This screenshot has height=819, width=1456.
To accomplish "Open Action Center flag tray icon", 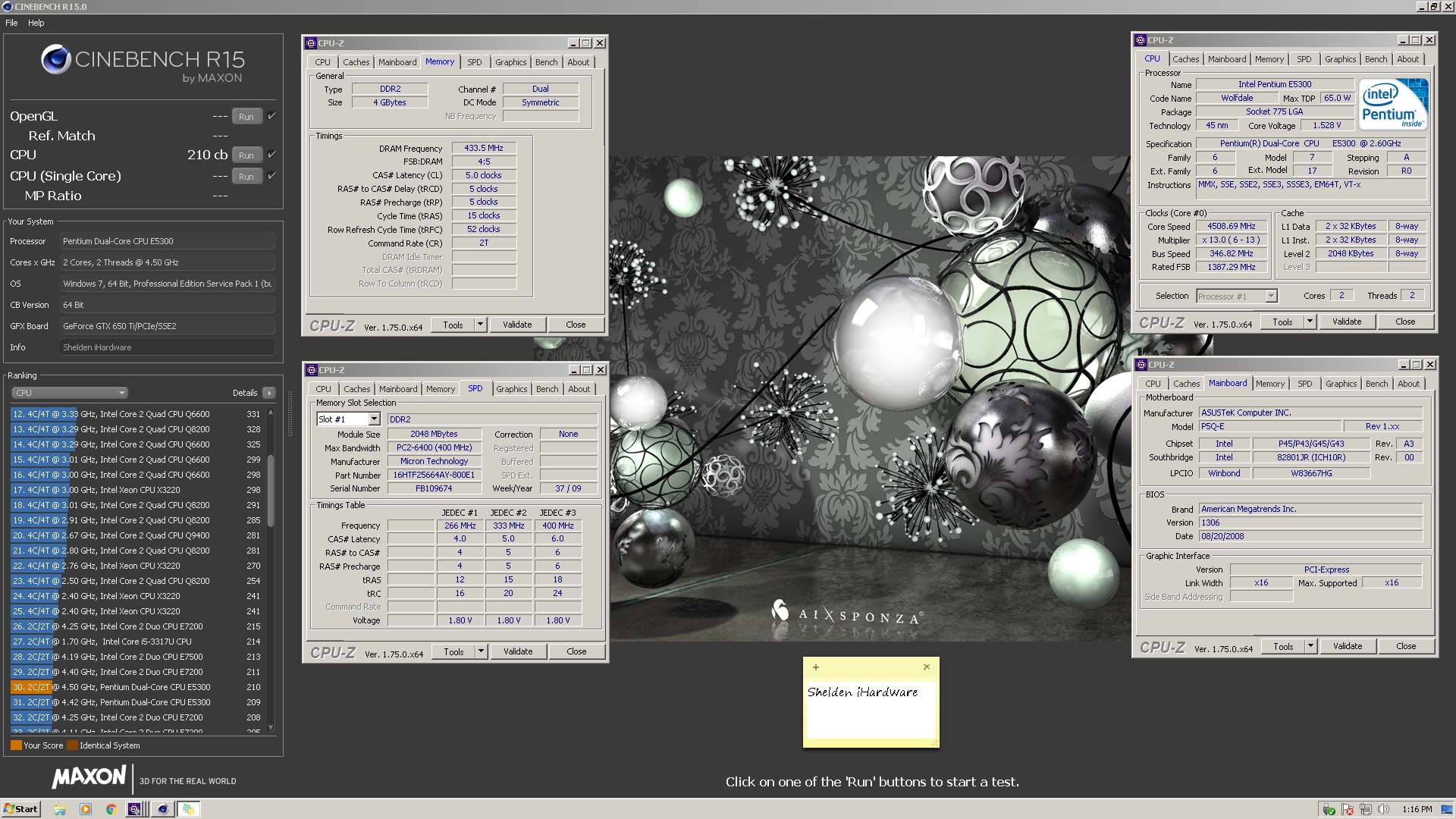I will pyautogui.click(x=1348, y=809).
